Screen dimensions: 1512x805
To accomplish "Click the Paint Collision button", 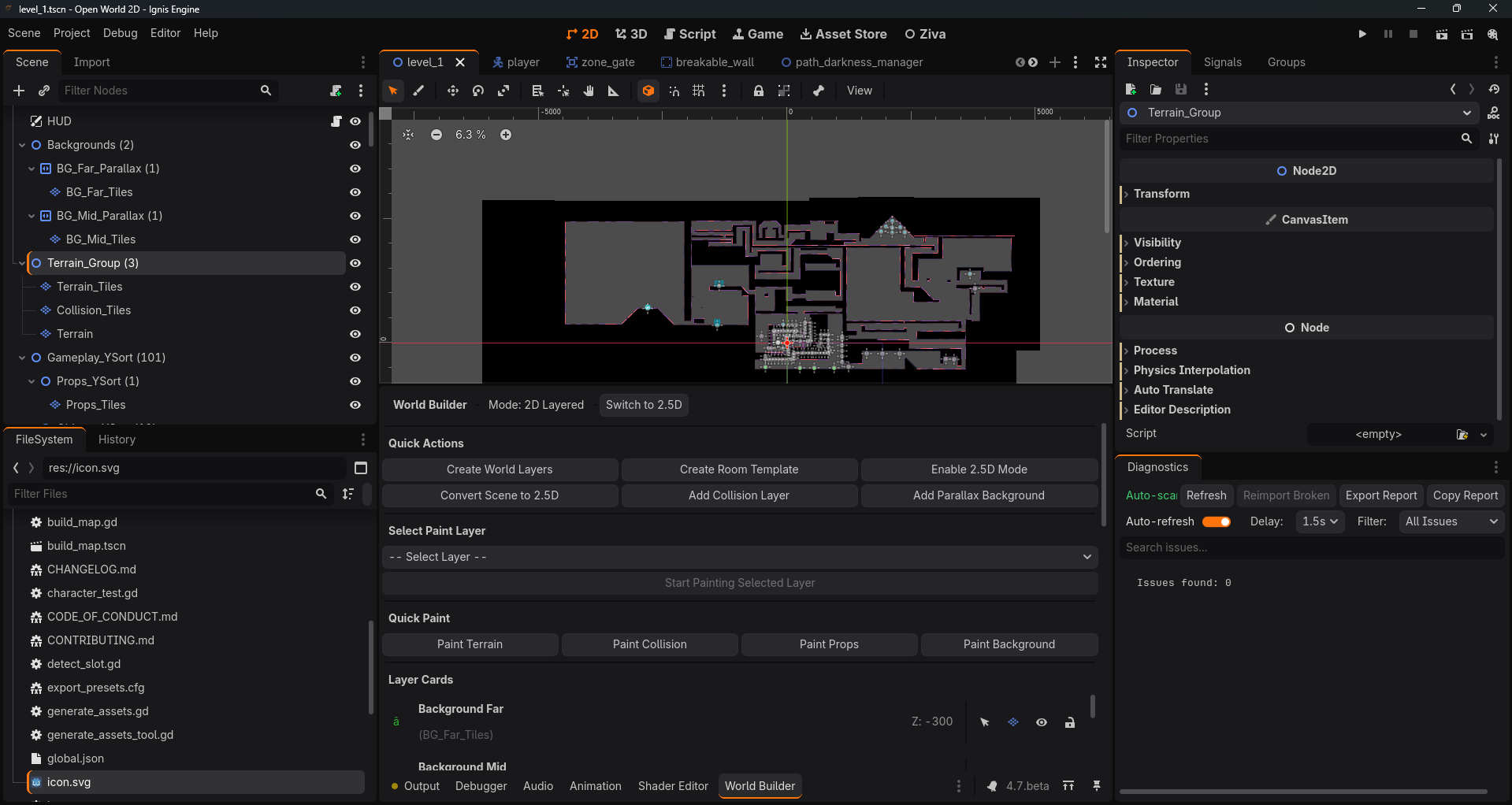I will coord(649,644).
